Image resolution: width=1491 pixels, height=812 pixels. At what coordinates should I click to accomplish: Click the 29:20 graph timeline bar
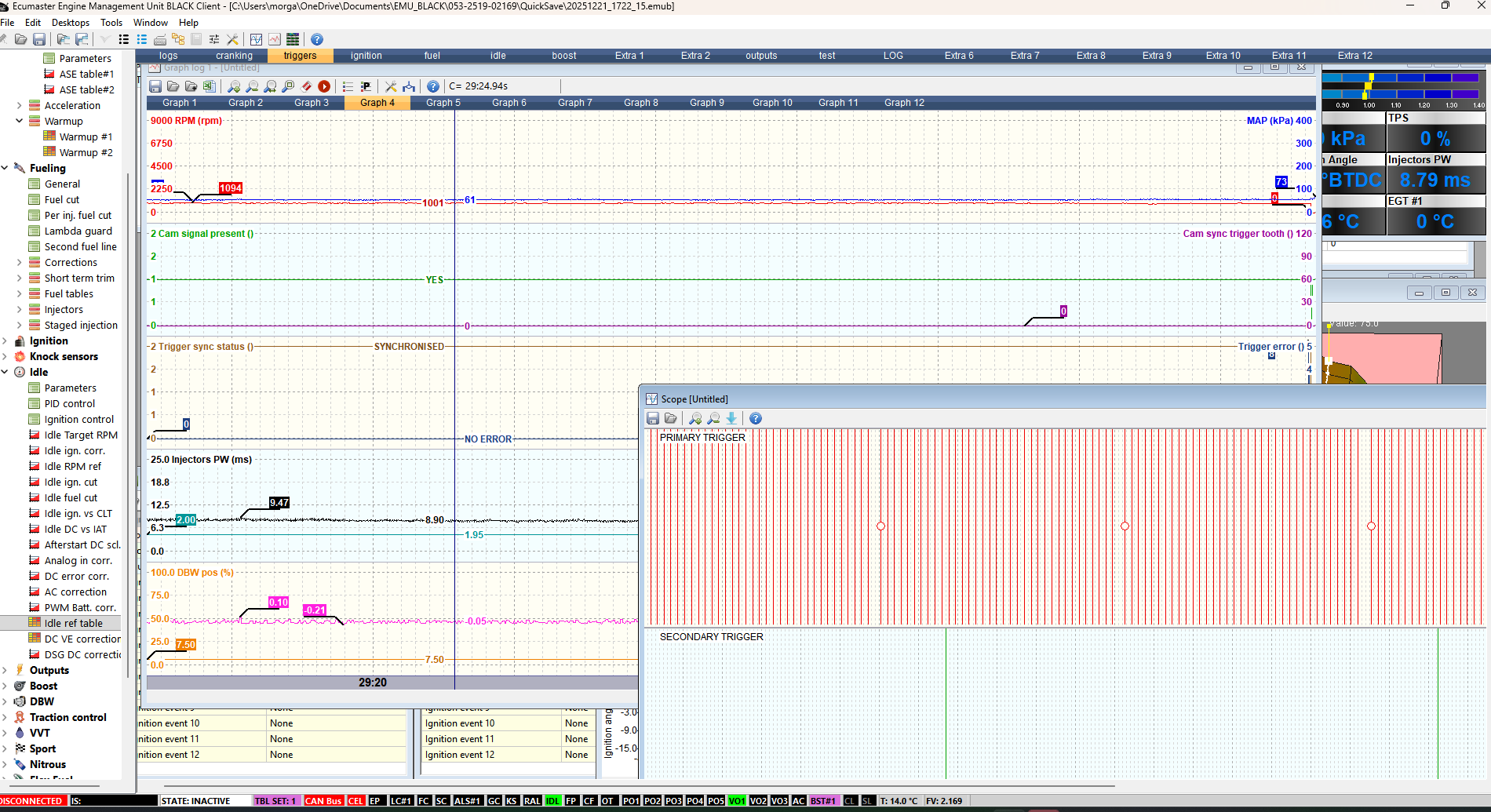[x=373, y=683]
